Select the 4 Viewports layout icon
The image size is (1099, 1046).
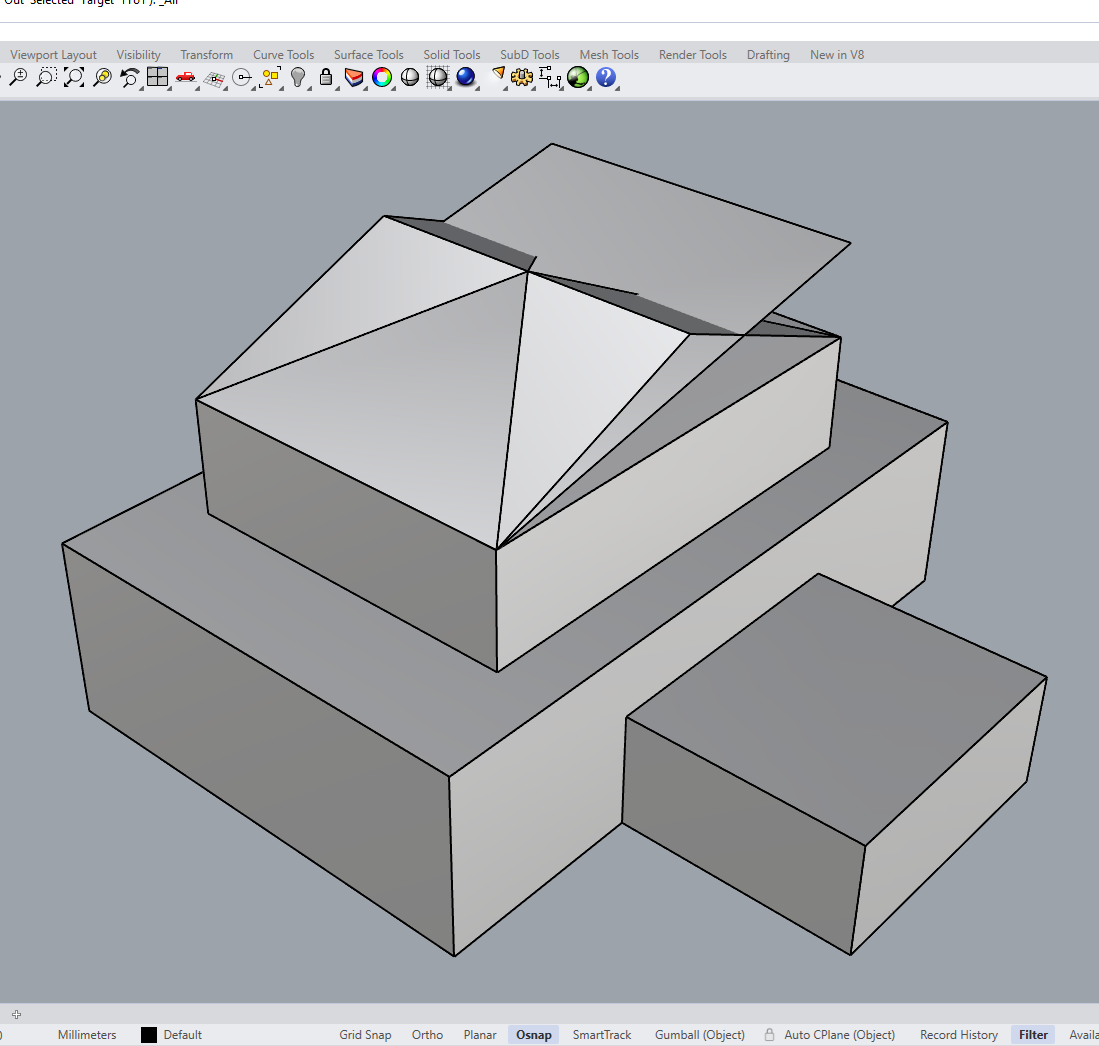(x=157, y=77)
